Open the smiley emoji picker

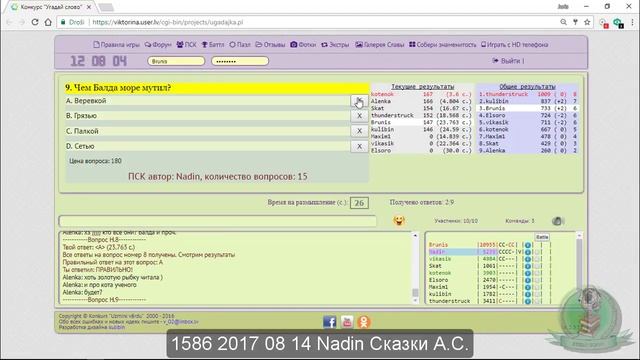tap(399, 220)
